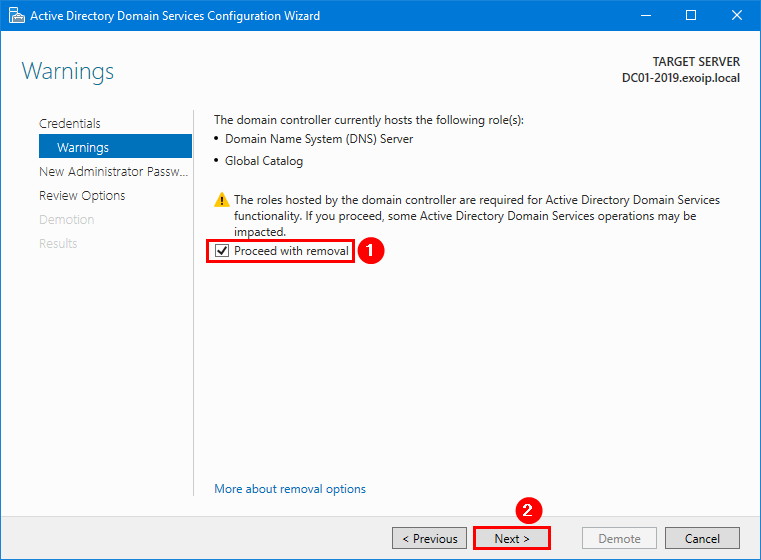Click the yellow warning triangle icon
The image size is (761, 560).
[x=222, y=201]
